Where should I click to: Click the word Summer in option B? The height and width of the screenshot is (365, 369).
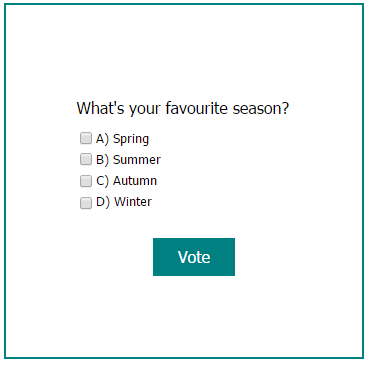click(x=137, y=160)
